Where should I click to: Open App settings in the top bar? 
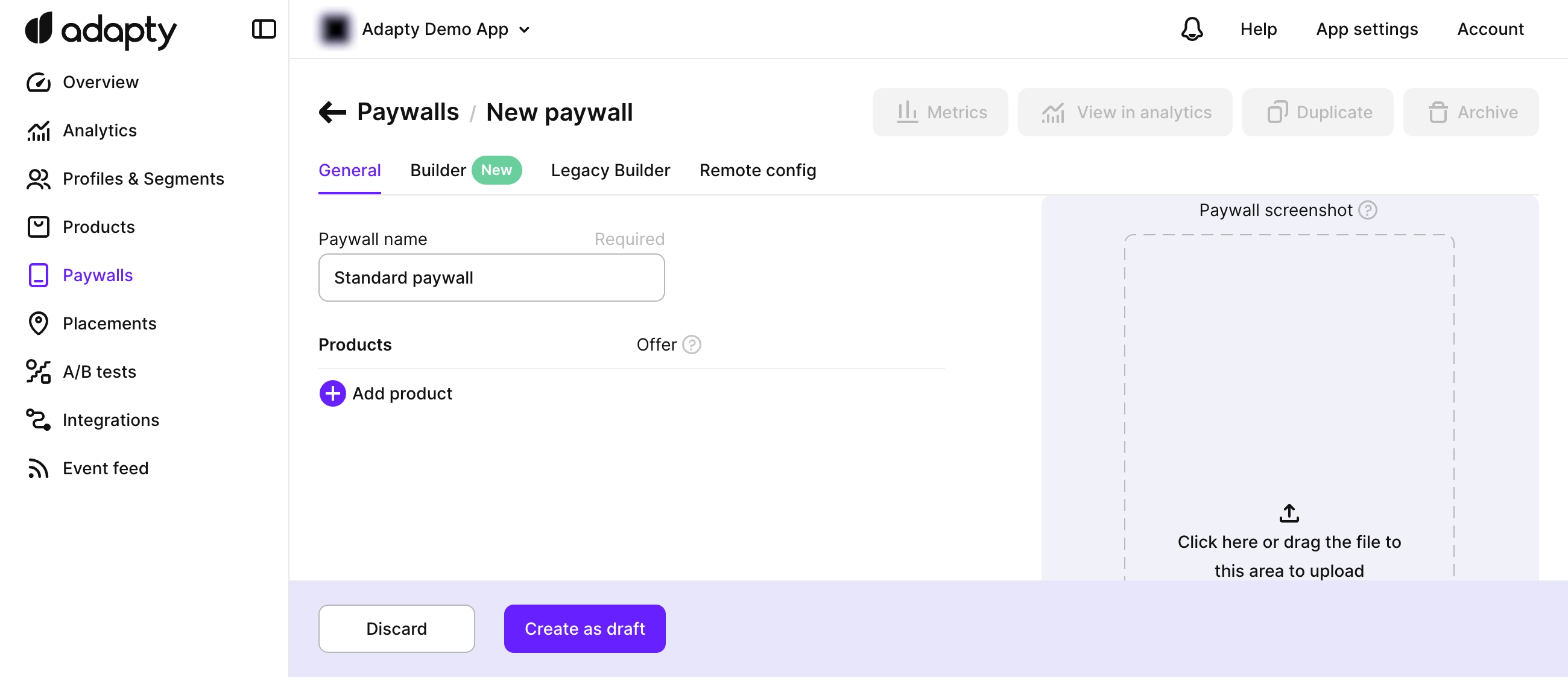(1367, 29)
